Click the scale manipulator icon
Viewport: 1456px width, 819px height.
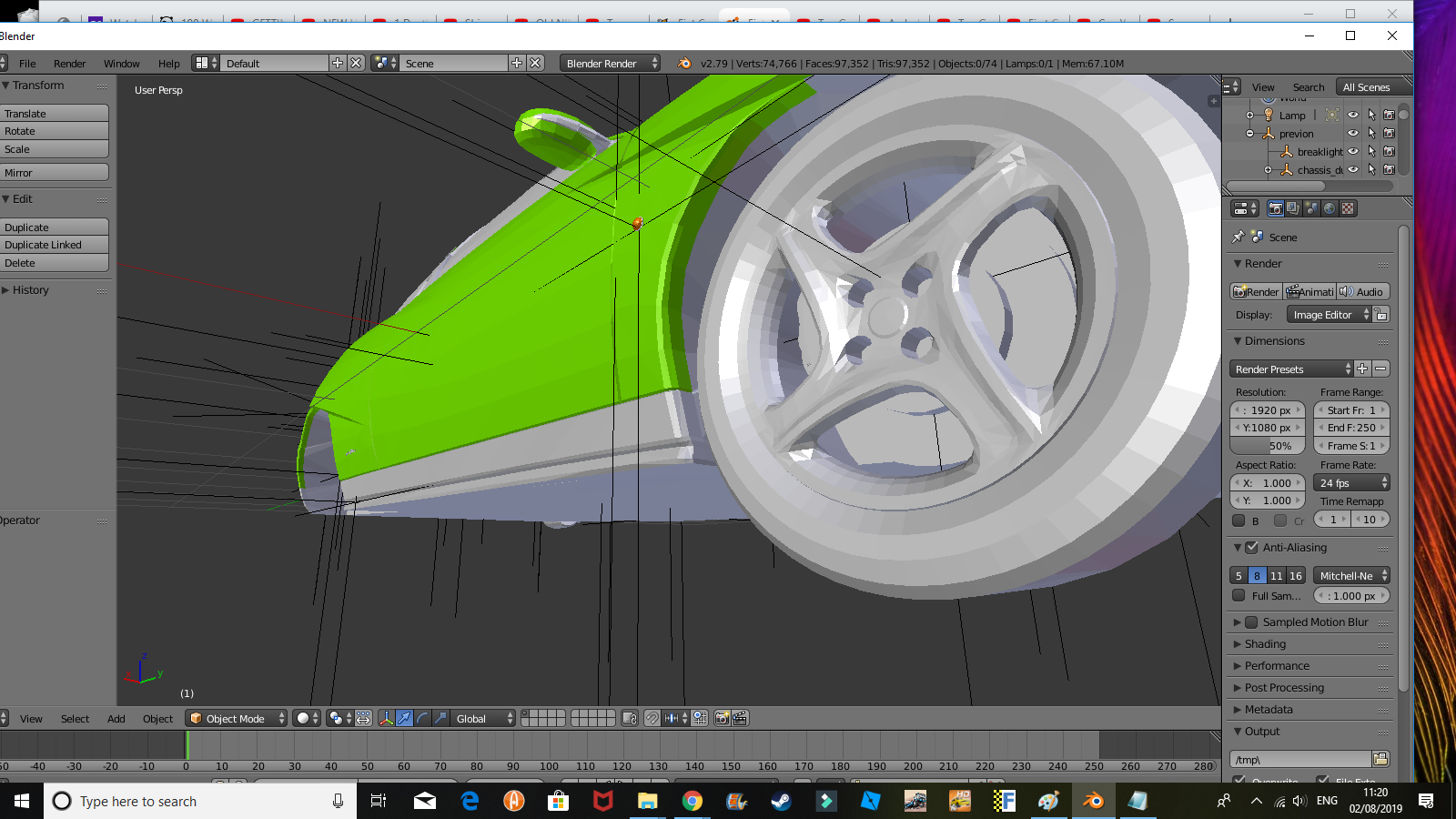pos(440,718)
